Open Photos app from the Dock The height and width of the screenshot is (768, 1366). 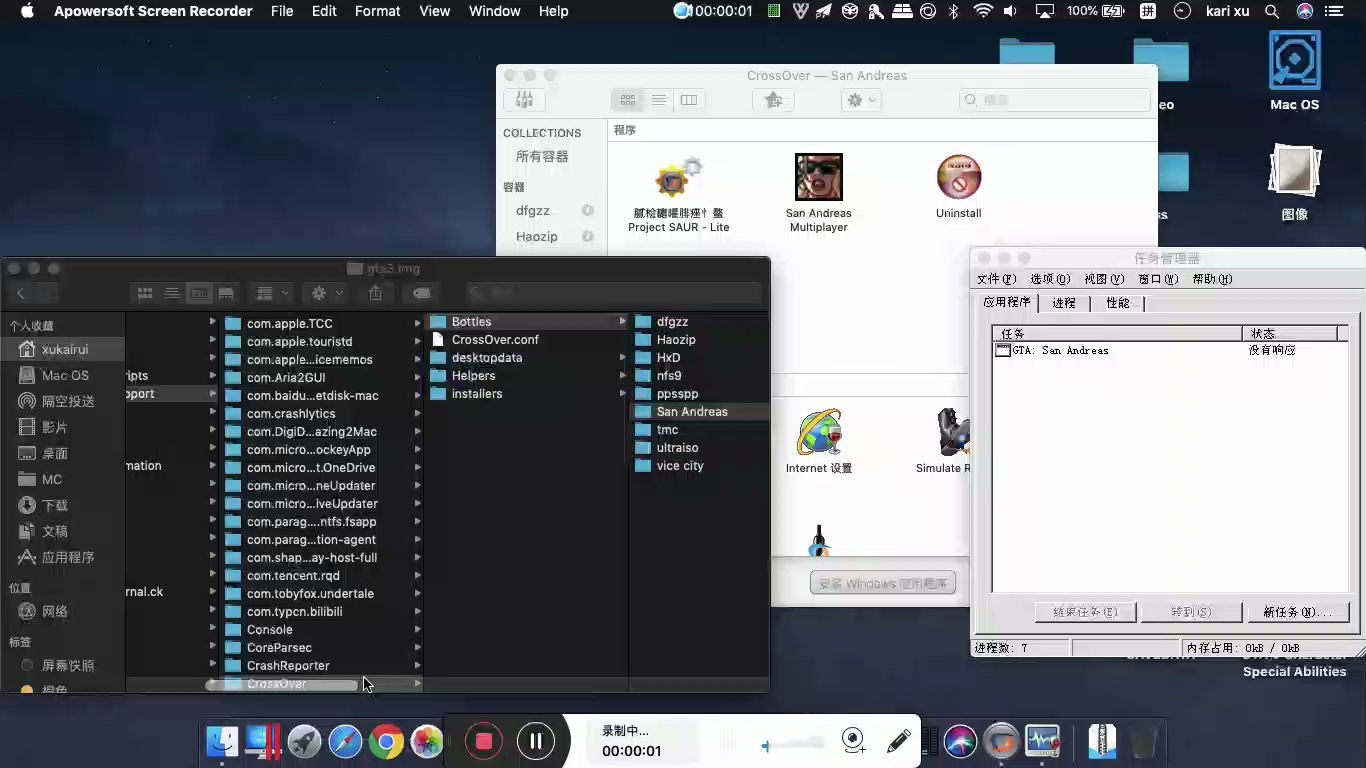[x=427, y=741]
